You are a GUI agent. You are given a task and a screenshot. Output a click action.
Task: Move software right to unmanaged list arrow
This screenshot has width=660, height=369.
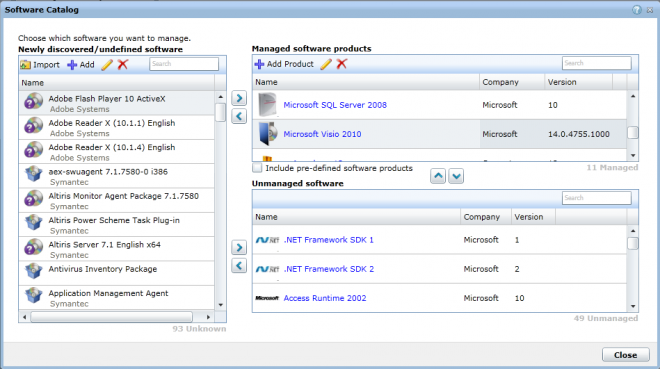pos(239,247)
